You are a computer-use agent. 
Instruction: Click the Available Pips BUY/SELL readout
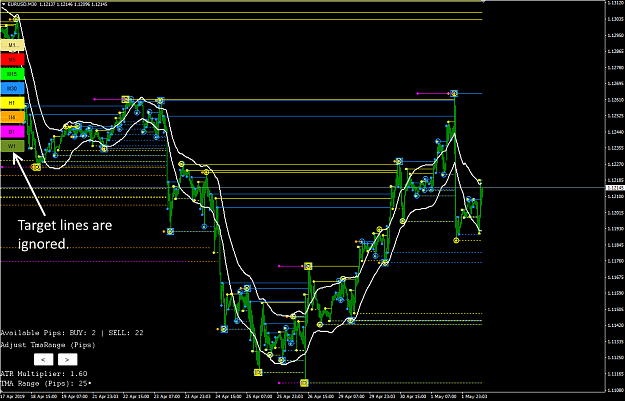point(72,332)
